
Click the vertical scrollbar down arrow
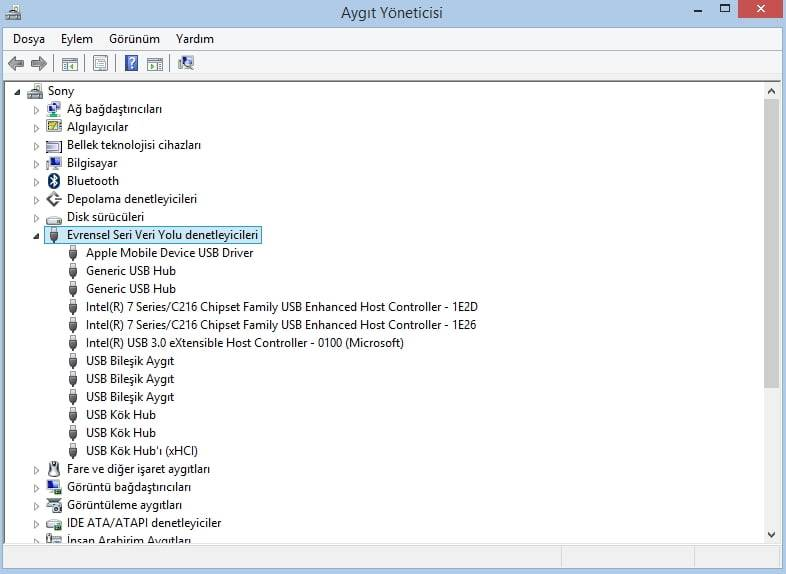[771, 535]
